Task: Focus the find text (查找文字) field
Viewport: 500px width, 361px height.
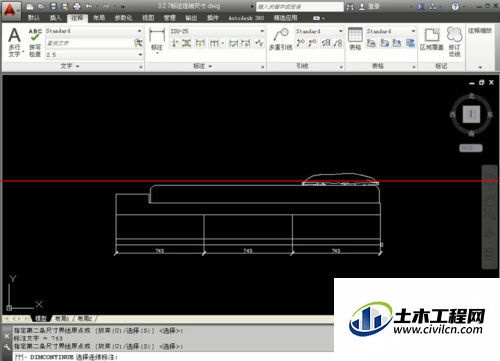Action: click(x=90, y=43)
